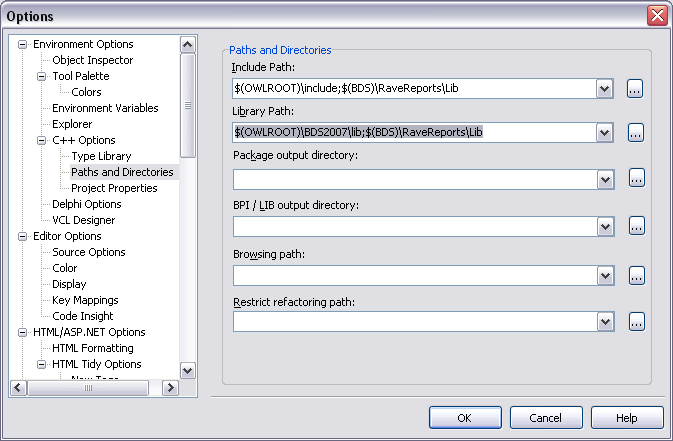Viewport: 673px width, 441px height.
Task: Click the ellipsis button beside Browsing path
Action: click(x=637, y=276)
